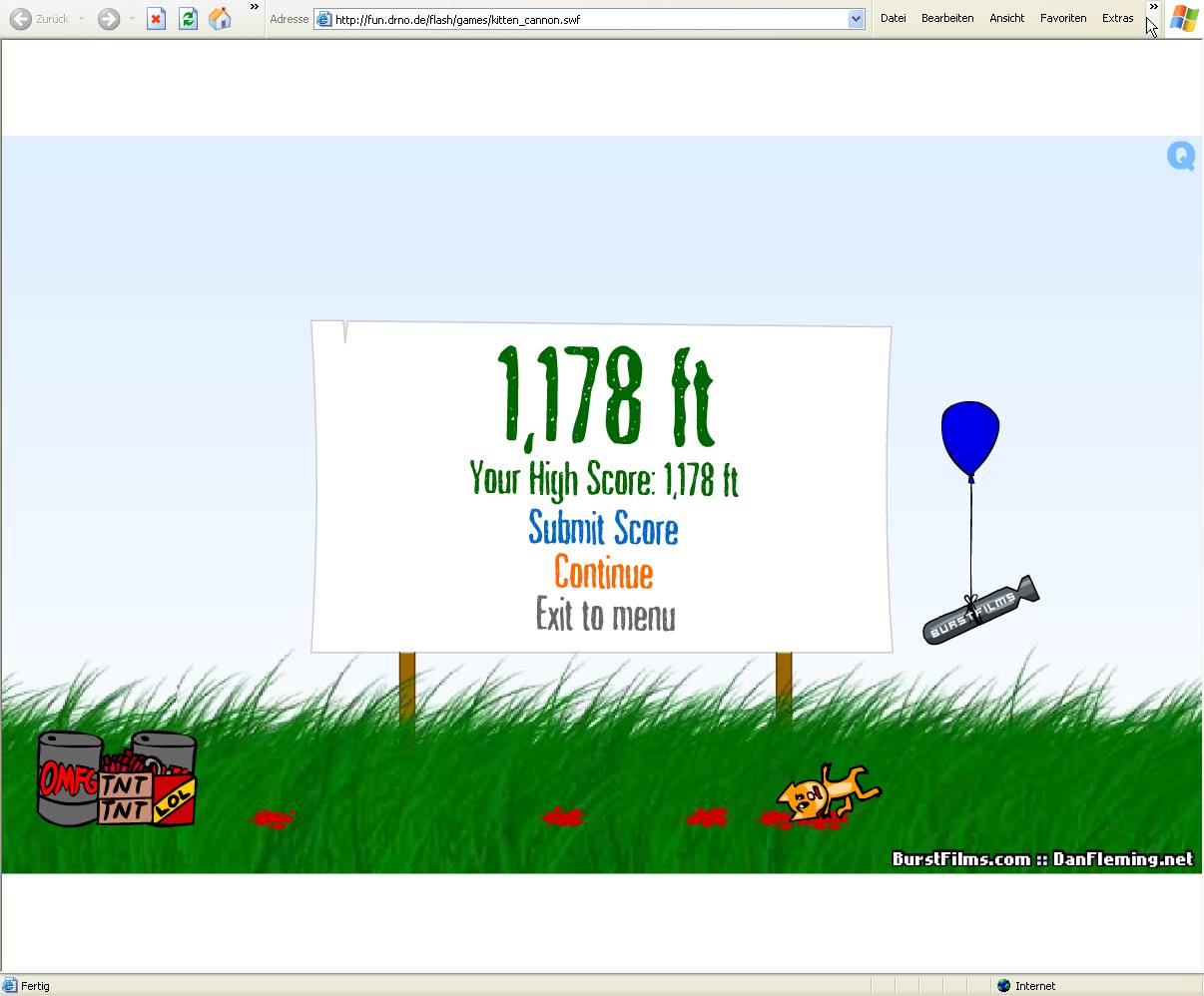Click the "Your High Score: 1,178 ft" text

(604, 480)
